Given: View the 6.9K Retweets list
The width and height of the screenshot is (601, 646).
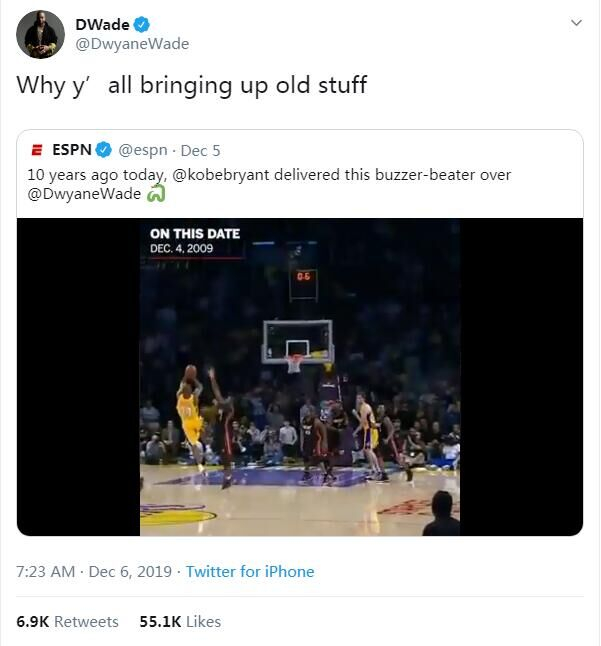Looking at the screenshot, I should 67,621.
